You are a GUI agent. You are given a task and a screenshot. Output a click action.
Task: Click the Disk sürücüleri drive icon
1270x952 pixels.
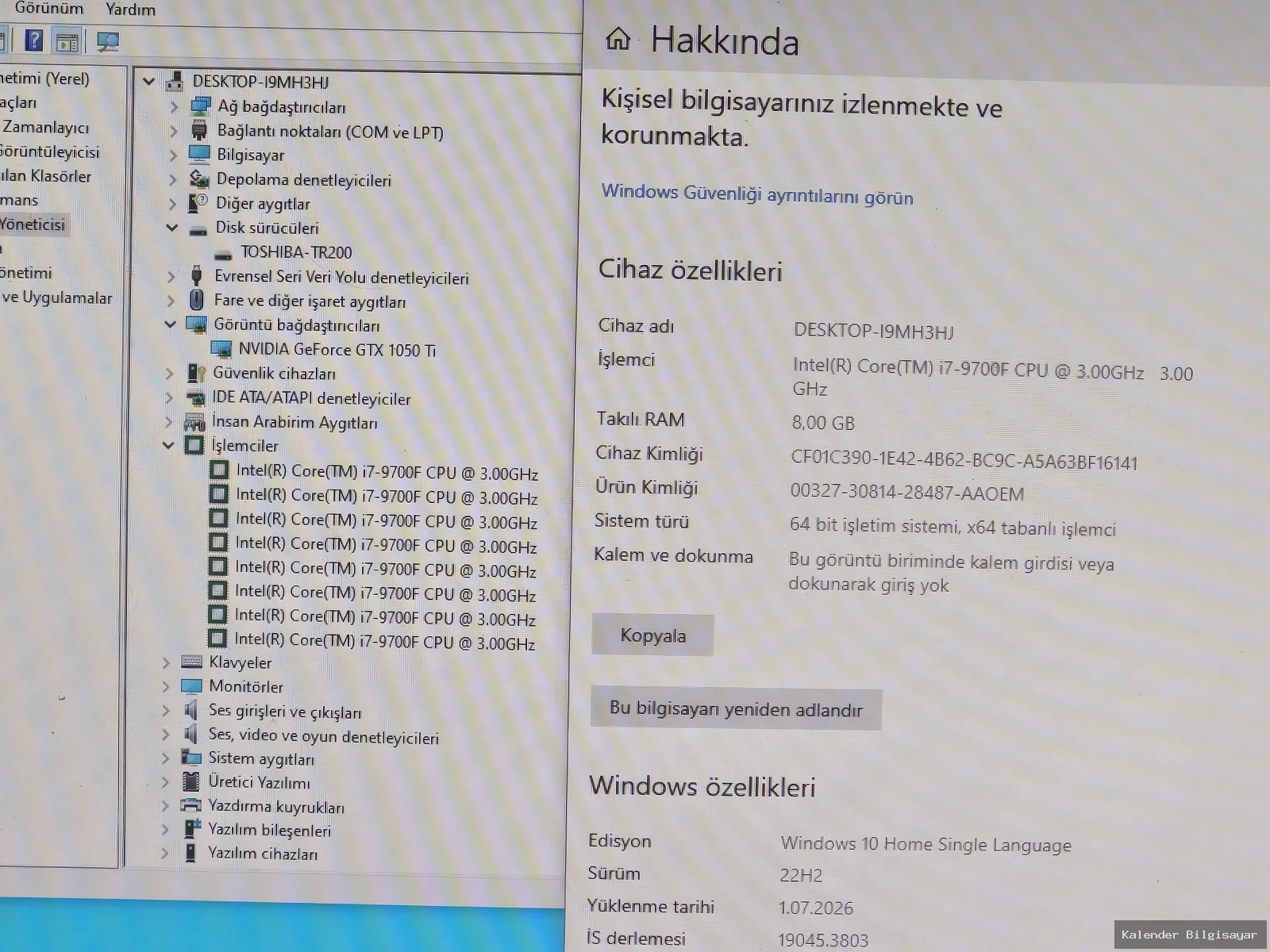[x=198, y=230]
